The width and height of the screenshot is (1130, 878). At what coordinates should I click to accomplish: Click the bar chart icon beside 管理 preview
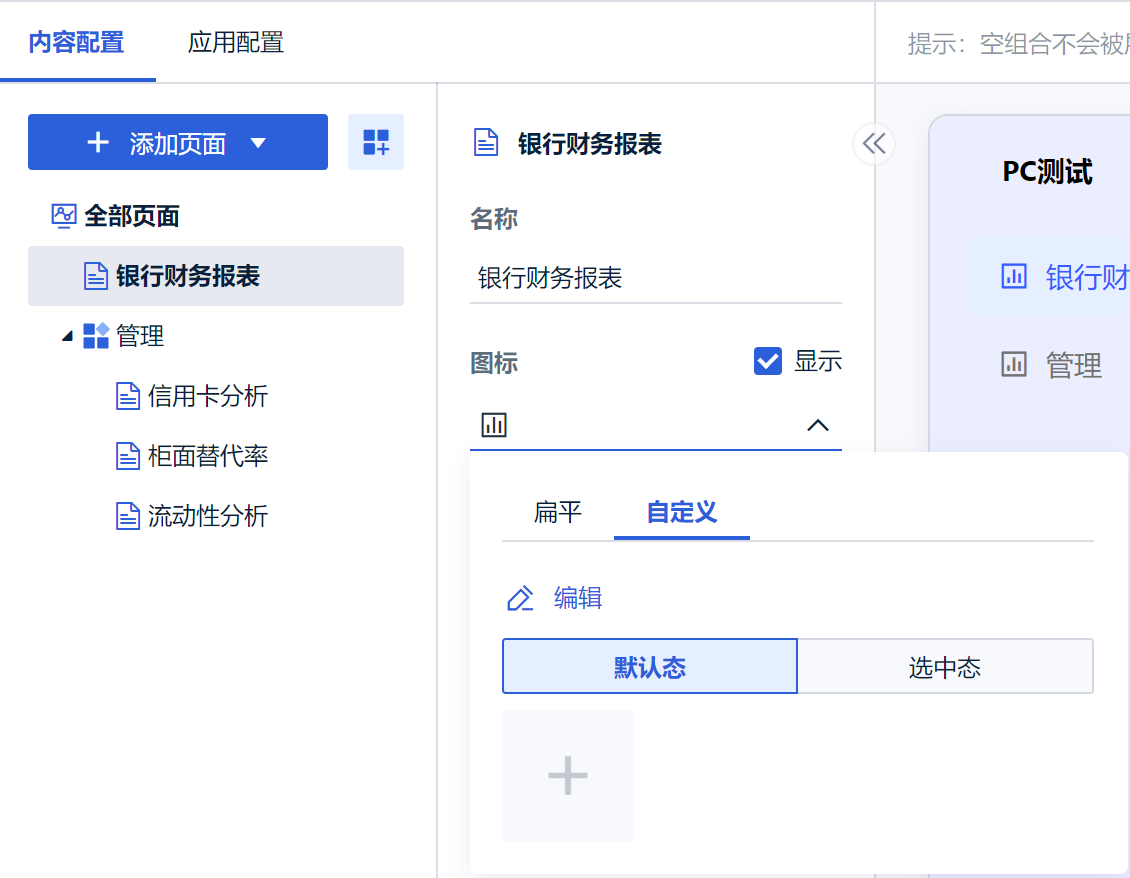(x=1014, y=365)
